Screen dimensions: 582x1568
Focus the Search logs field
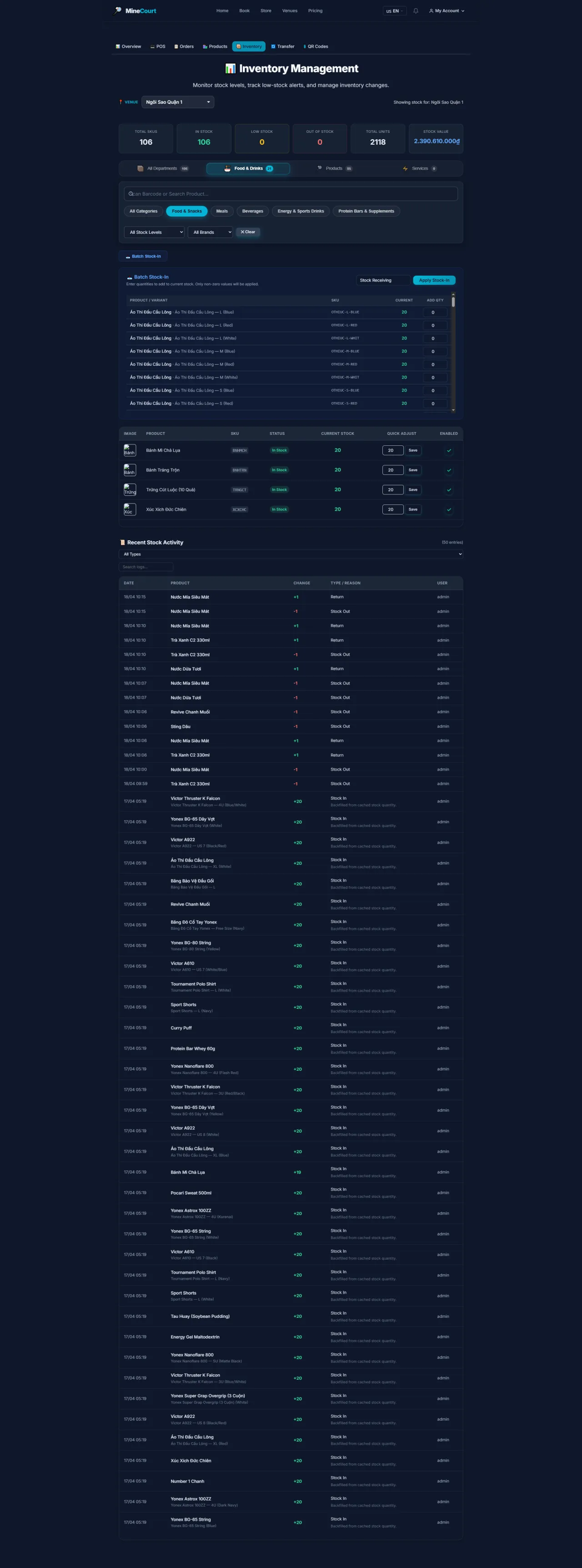[146, 567]
